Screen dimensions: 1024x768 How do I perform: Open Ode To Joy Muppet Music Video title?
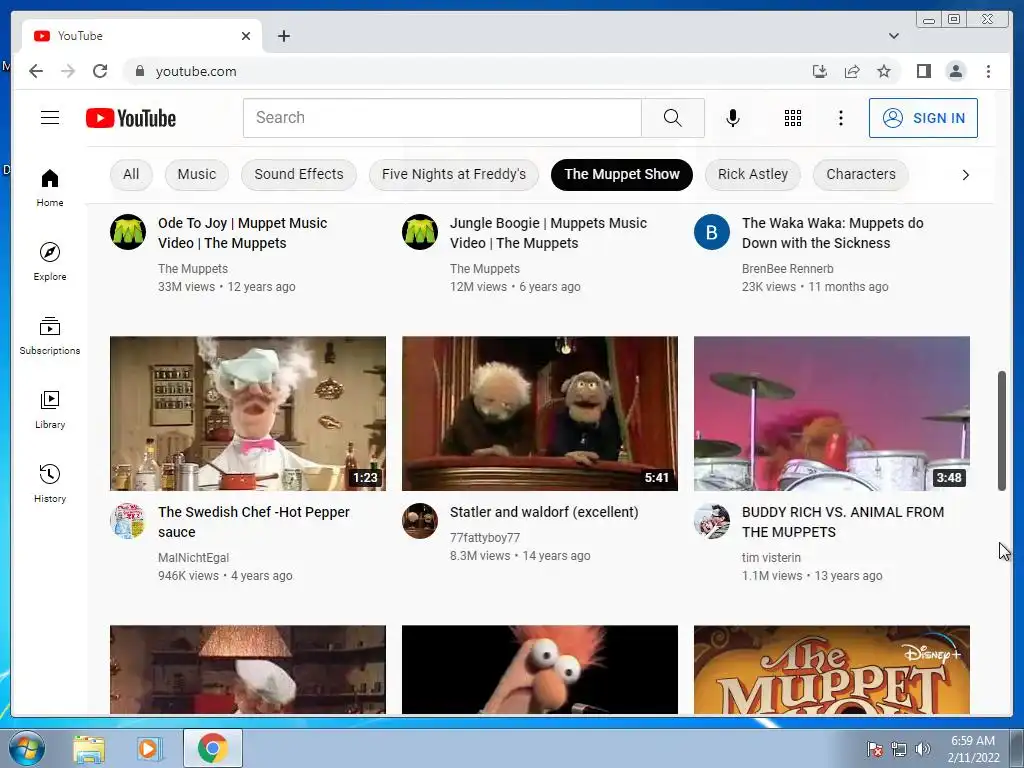click(242, 232)
